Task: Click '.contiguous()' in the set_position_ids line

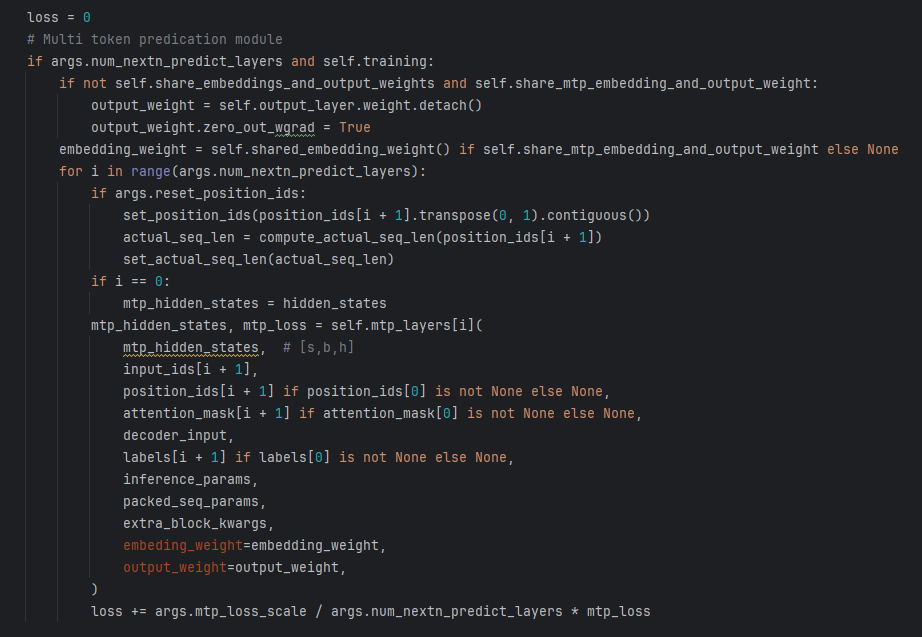Action: (x=594, y=215)
